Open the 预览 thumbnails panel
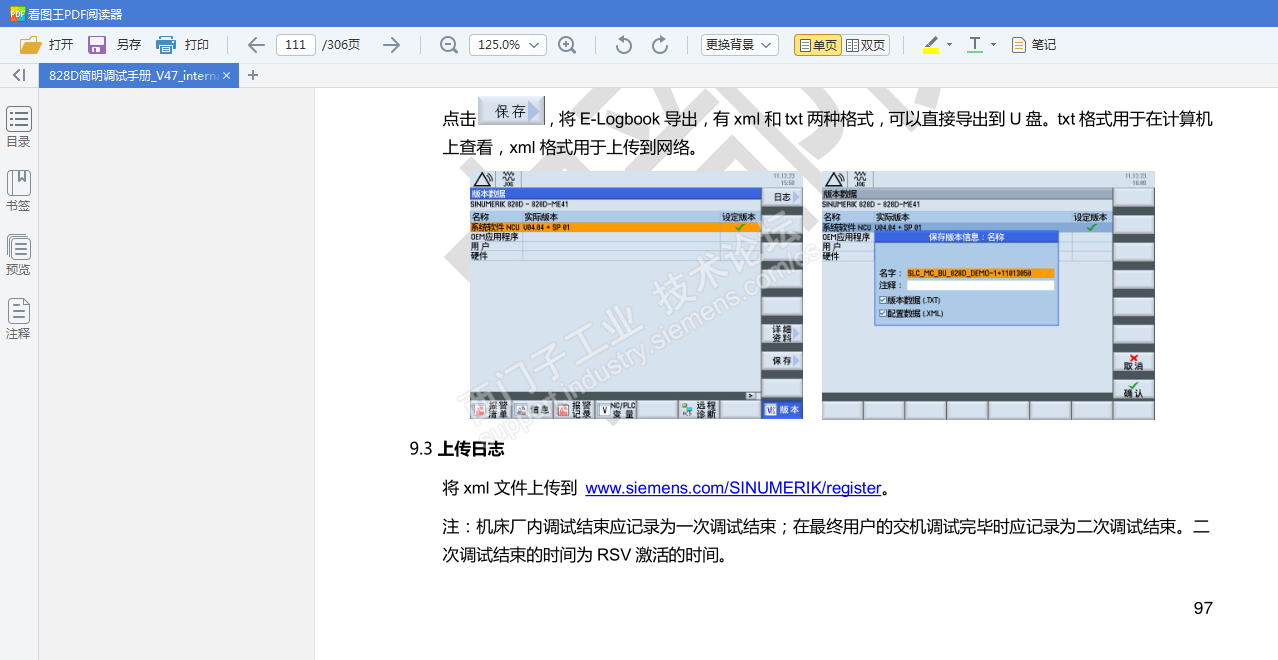Image resolution: width=1278 pixels, height=660 pixels. point(19,255)
